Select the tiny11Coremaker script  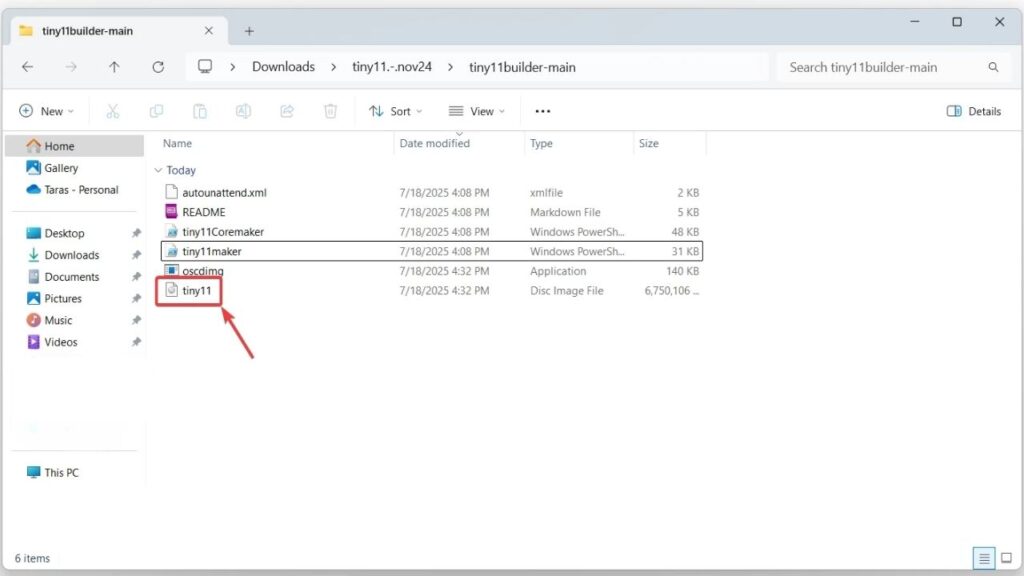point(432,232)
